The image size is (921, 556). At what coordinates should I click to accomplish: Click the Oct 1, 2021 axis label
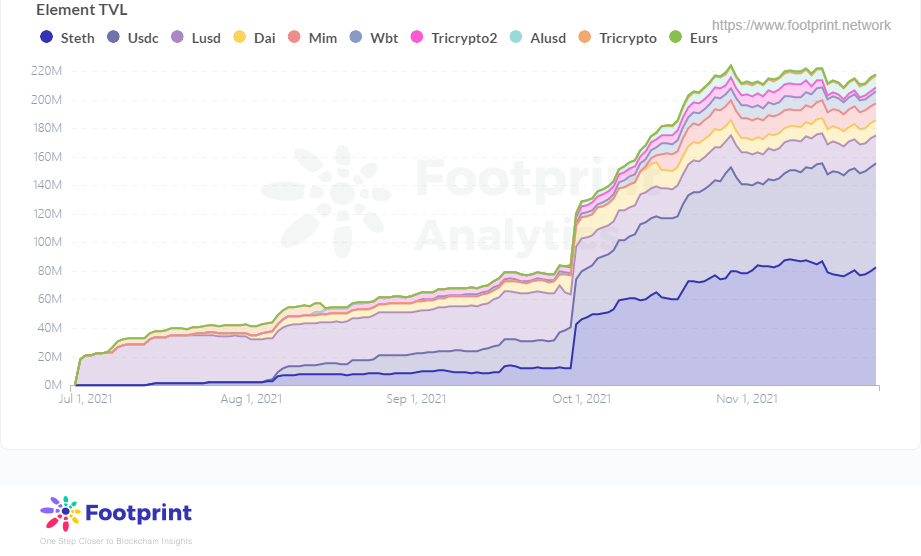[x=581, y=399]
